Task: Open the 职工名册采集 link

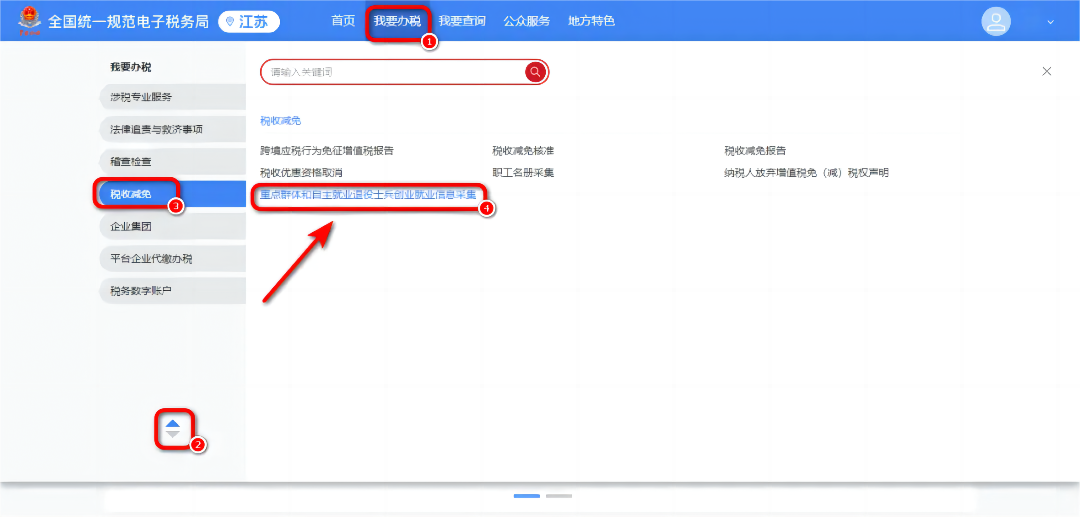Action: pyautogui.click(x=523, y=173)
